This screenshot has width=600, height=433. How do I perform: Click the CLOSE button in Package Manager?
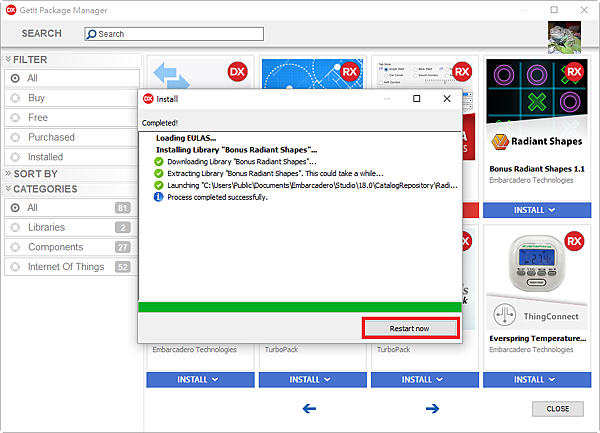(558, 409)
